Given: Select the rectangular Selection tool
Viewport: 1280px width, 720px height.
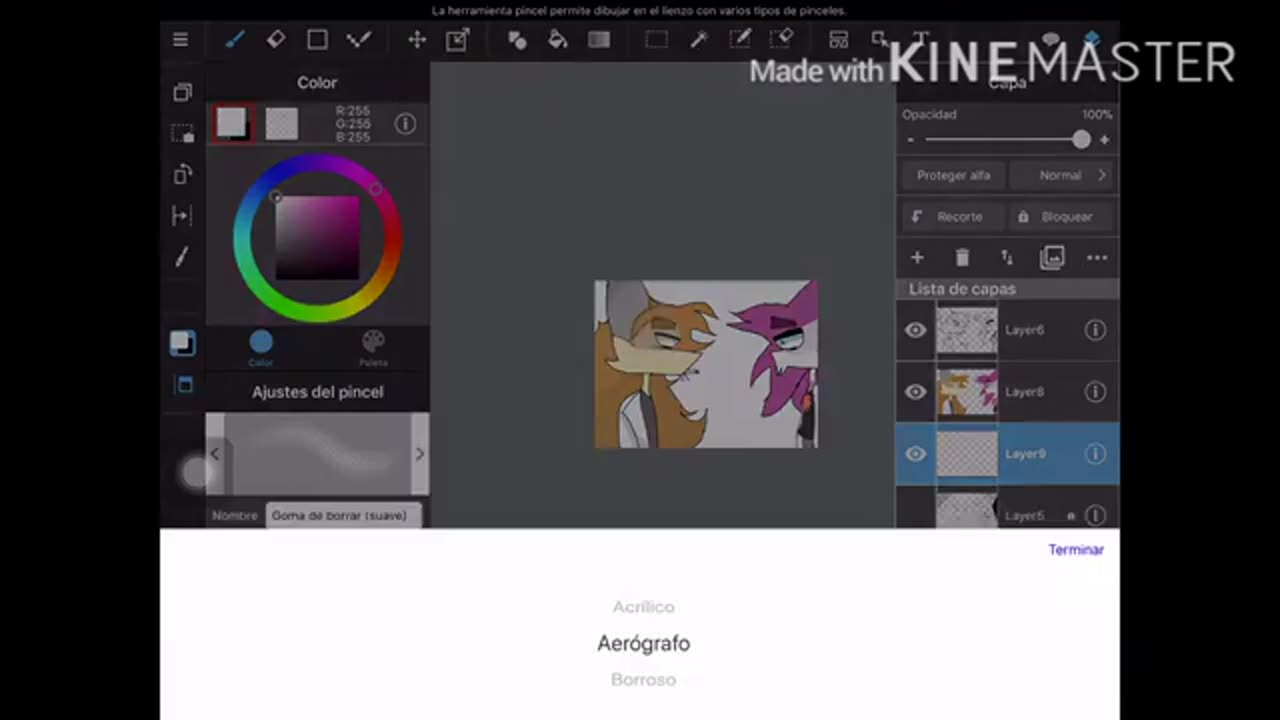Looking at the screenshot, I should pos(656,40).
